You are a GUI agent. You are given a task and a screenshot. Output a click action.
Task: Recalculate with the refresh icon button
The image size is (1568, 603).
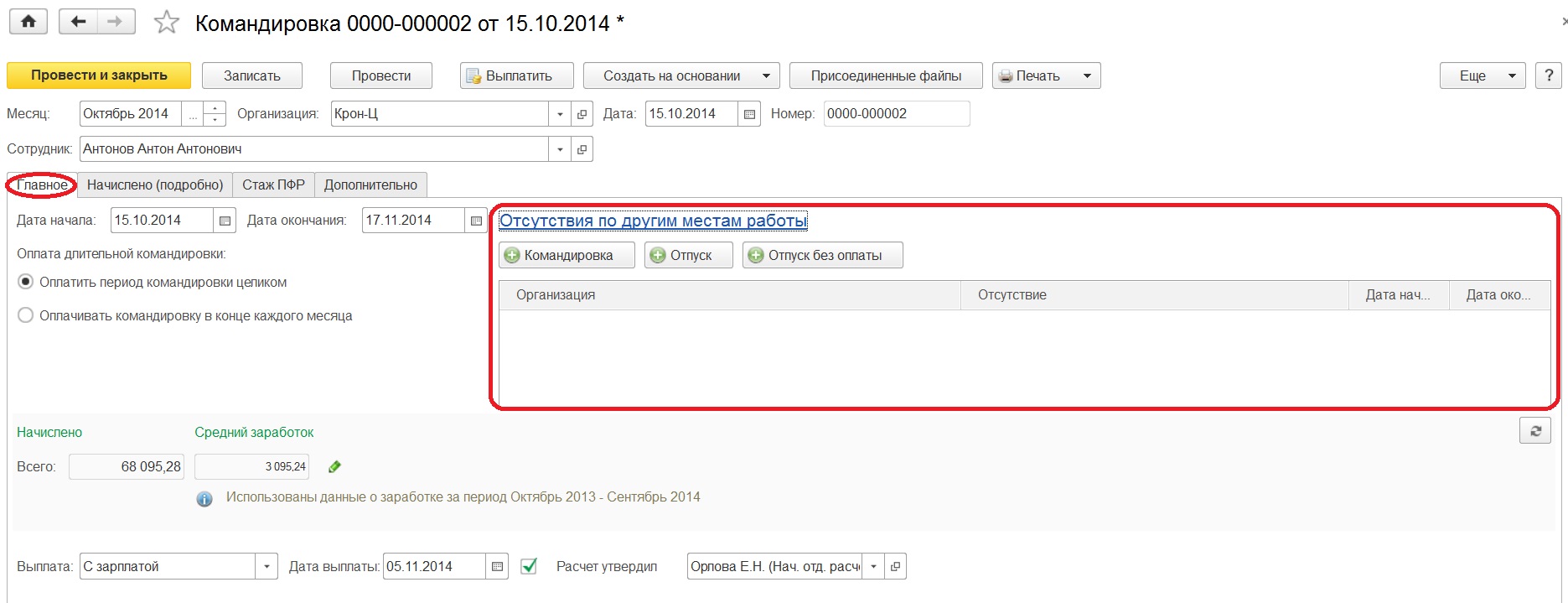click(1535, 430)
